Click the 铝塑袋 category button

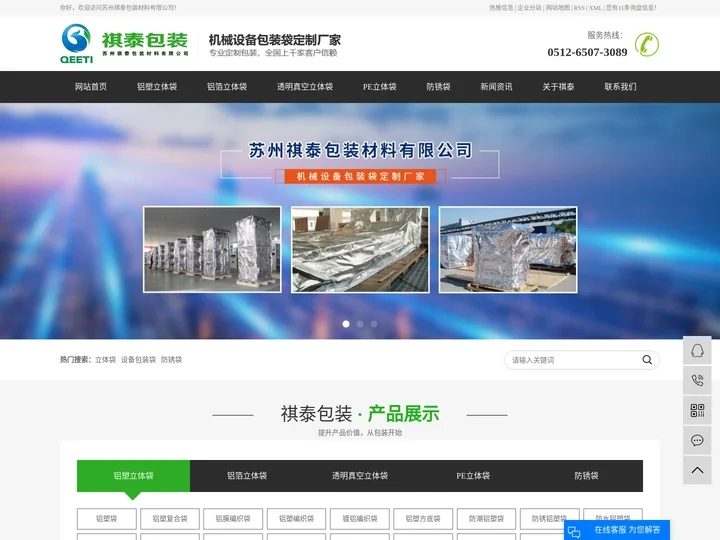tap(107, 518)
